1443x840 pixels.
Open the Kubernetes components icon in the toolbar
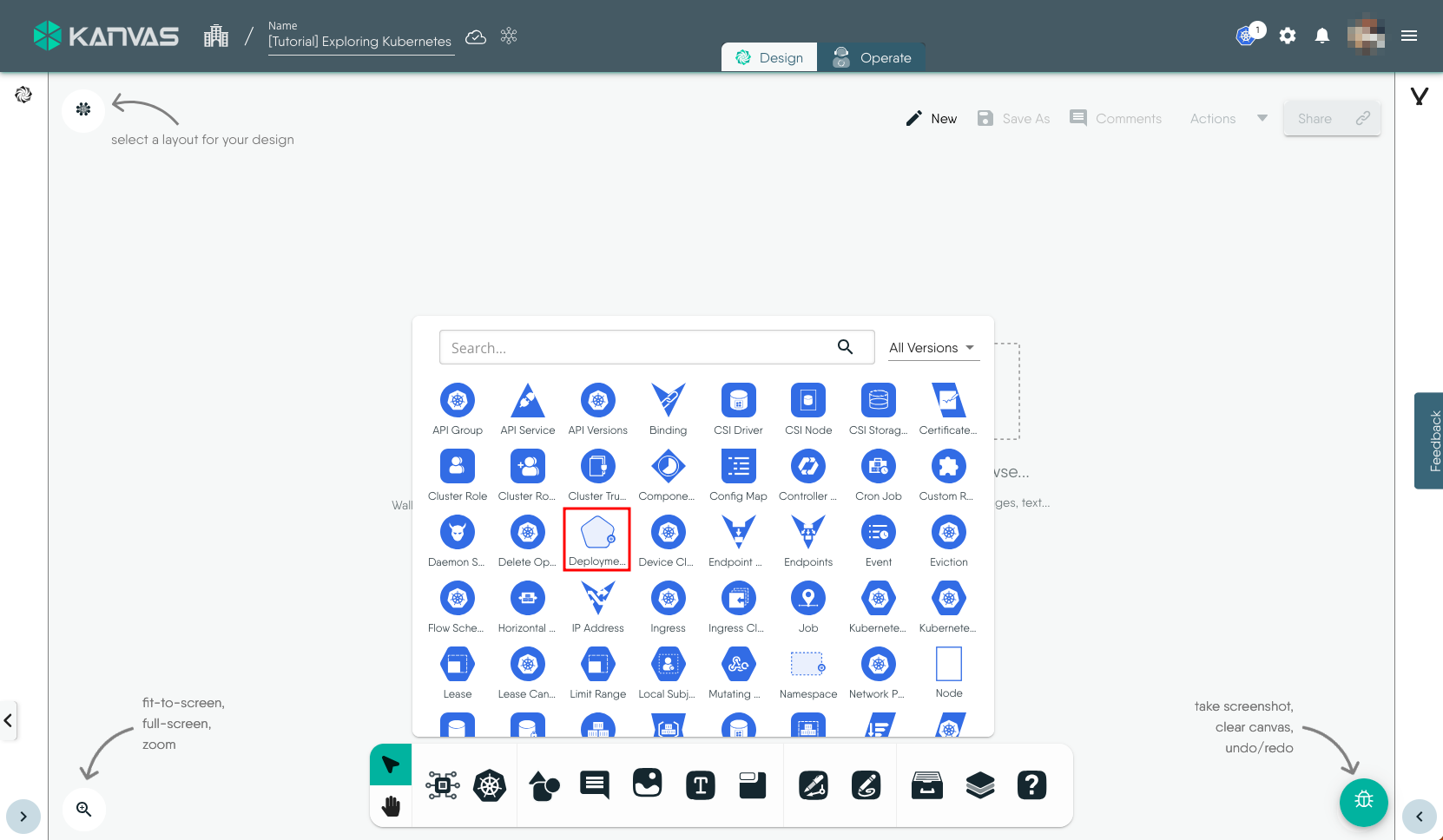click(490, 785)
